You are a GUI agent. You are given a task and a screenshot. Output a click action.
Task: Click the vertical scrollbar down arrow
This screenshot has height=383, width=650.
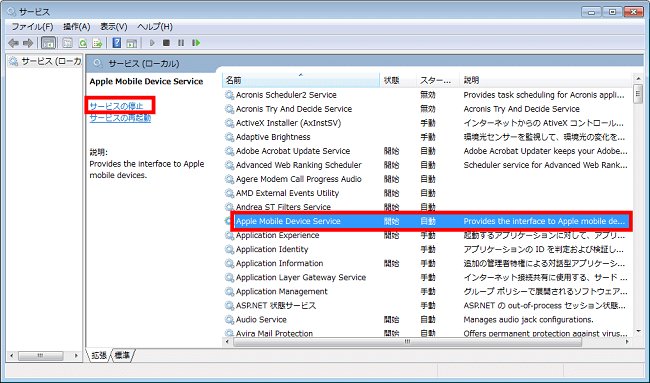[638, 331]
